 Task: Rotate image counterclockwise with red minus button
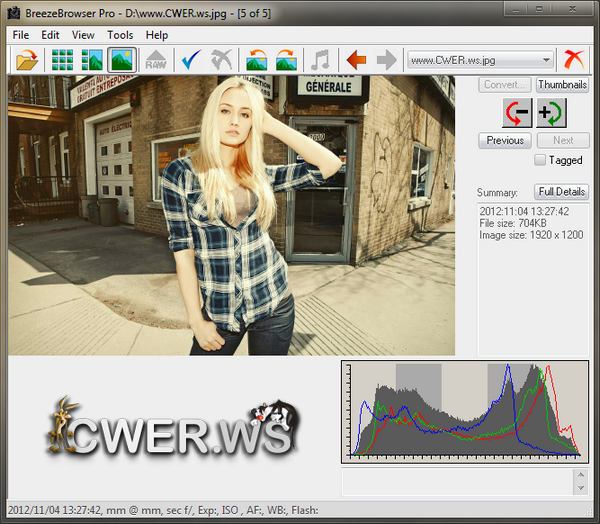pos(517,113)
